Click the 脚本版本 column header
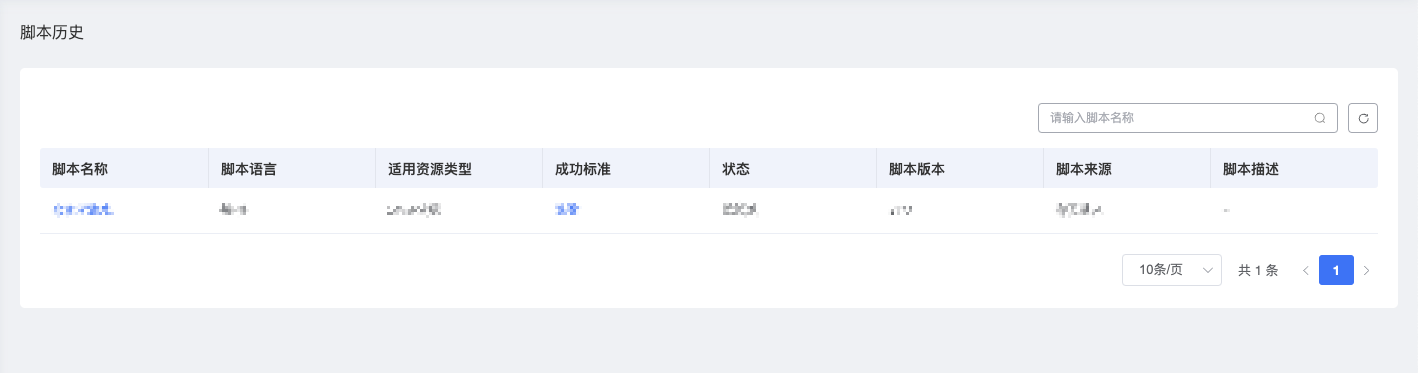 917,169
